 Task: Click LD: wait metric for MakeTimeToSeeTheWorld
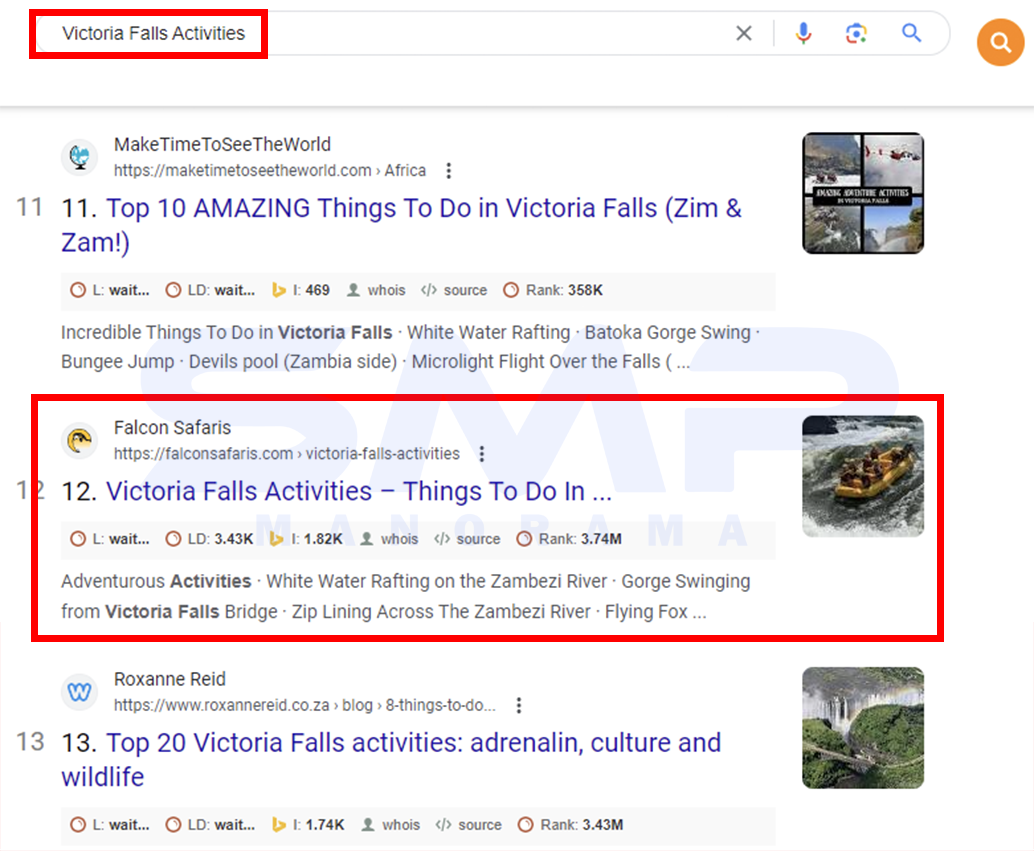[210, 290]
